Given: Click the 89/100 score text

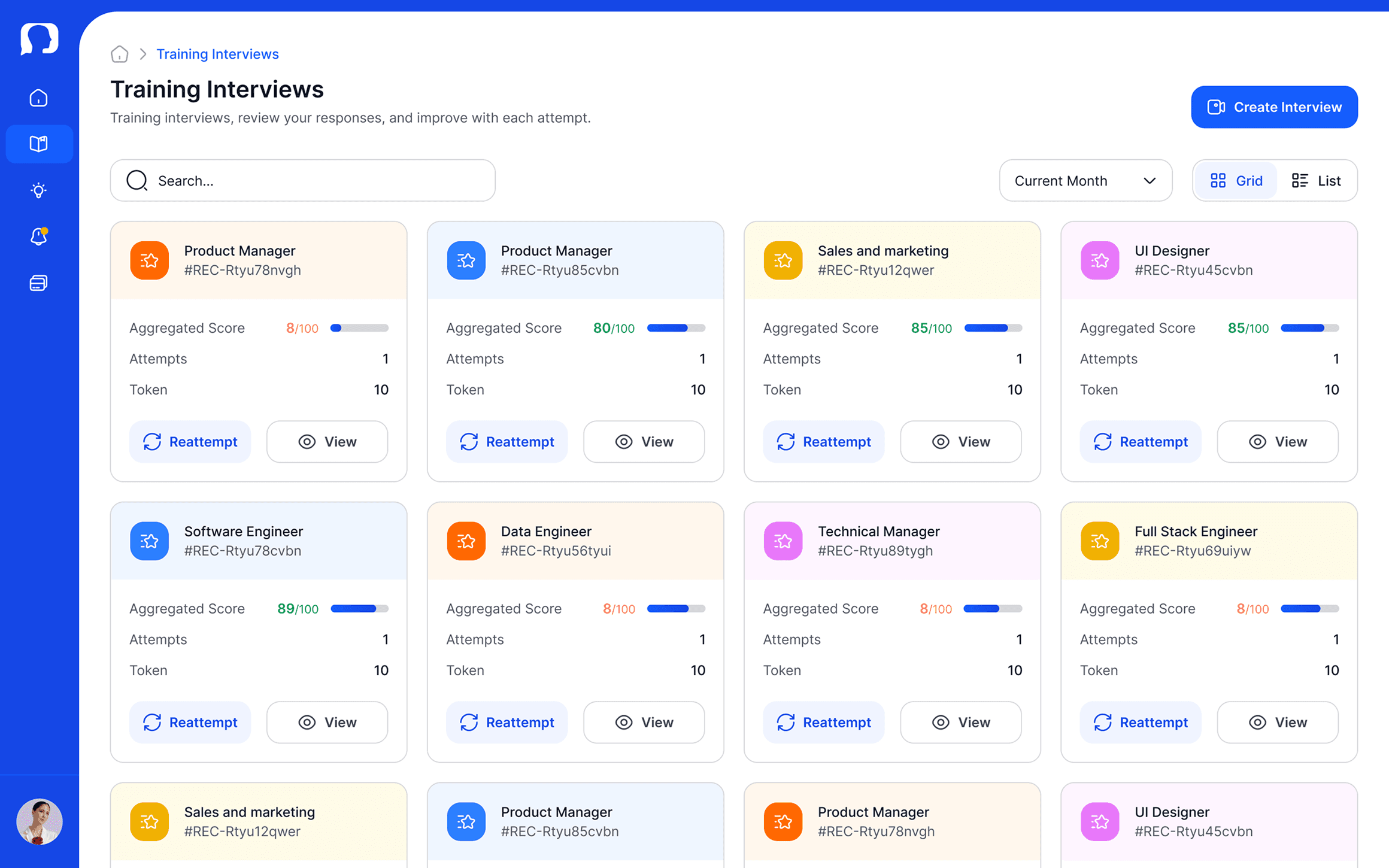Looking at the screenshot, I should pos(298,609).
